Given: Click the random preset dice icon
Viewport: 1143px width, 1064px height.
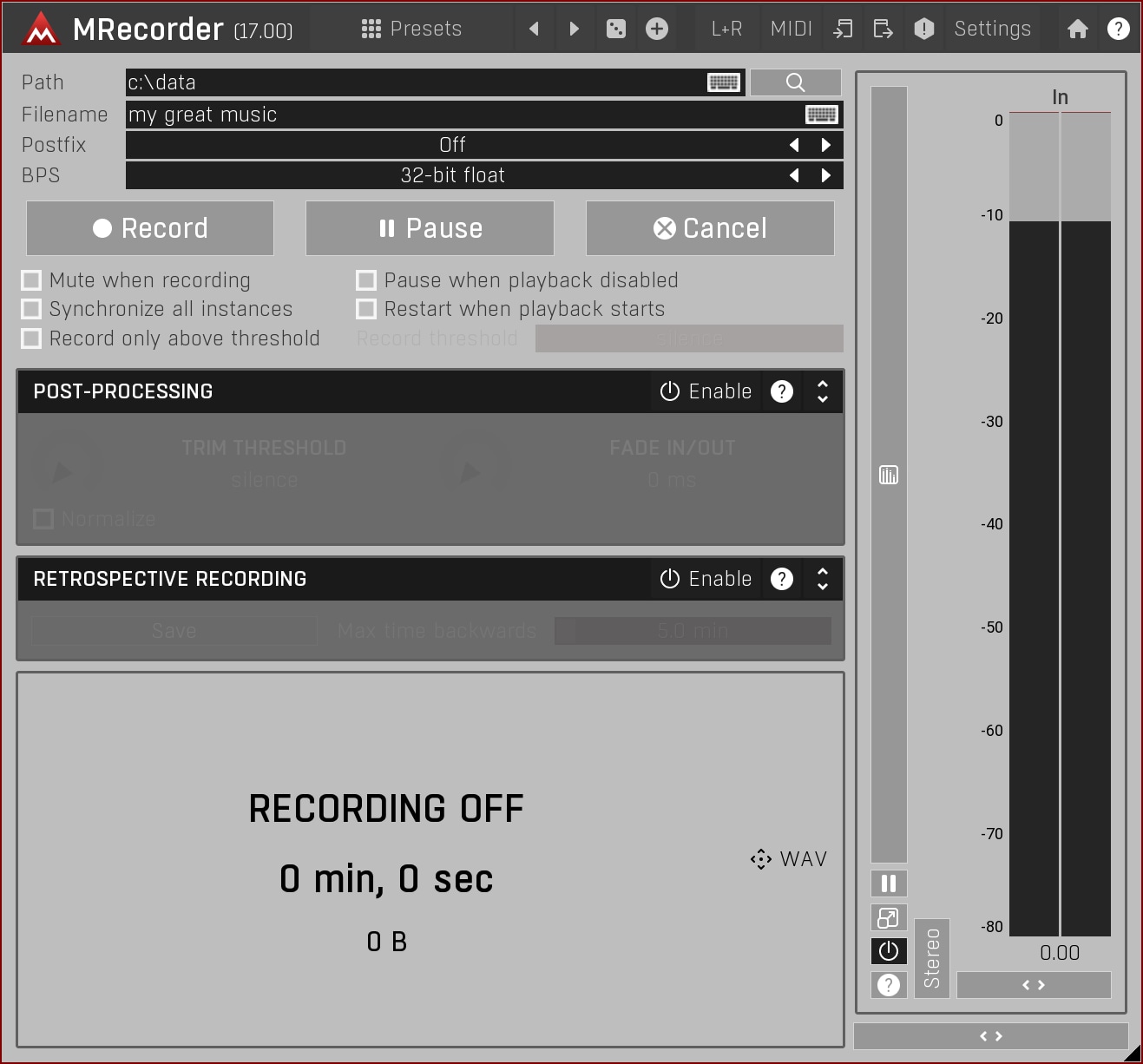Looking at the screenshot, I should pyautogui.click(x=615, y=29).
